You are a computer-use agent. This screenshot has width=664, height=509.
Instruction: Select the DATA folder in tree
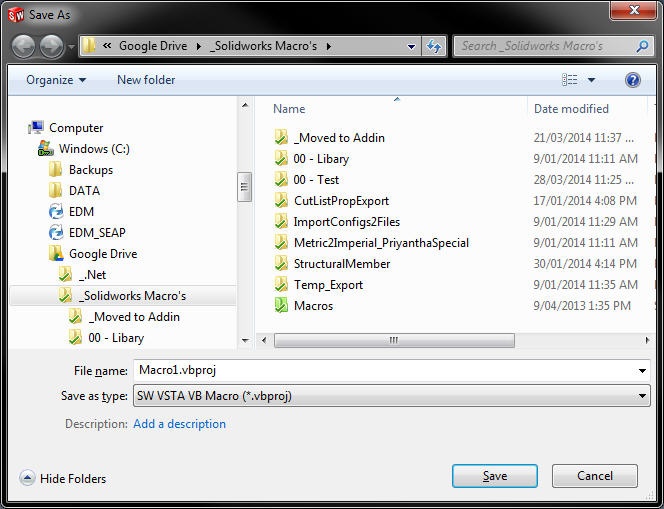(84, 191)
